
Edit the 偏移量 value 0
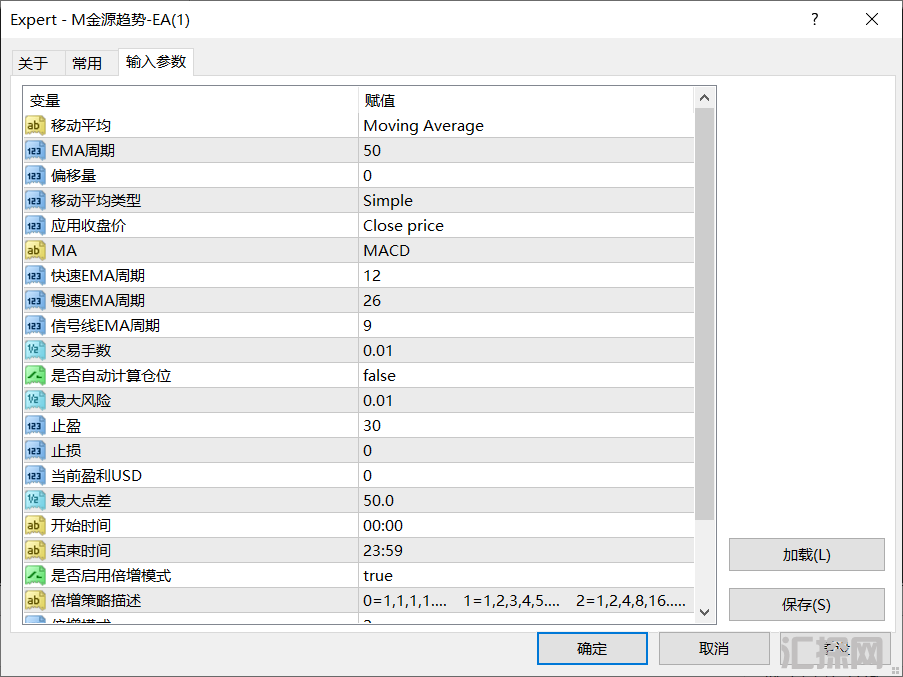(526, 176)
